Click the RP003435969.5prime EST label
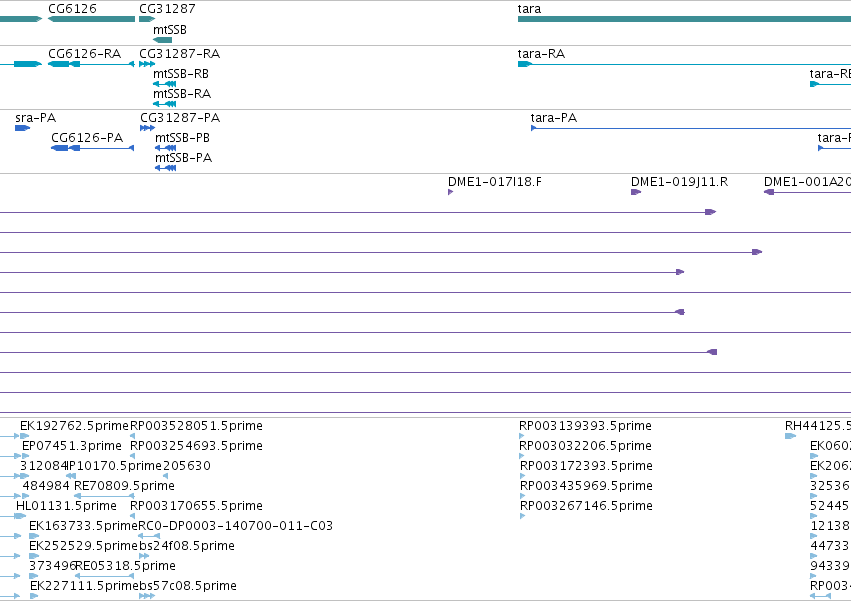 586,486
